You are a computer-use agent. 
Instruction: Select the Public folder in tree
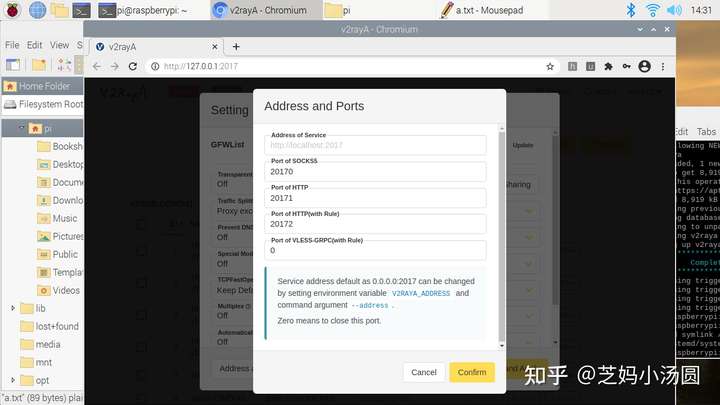57,254
